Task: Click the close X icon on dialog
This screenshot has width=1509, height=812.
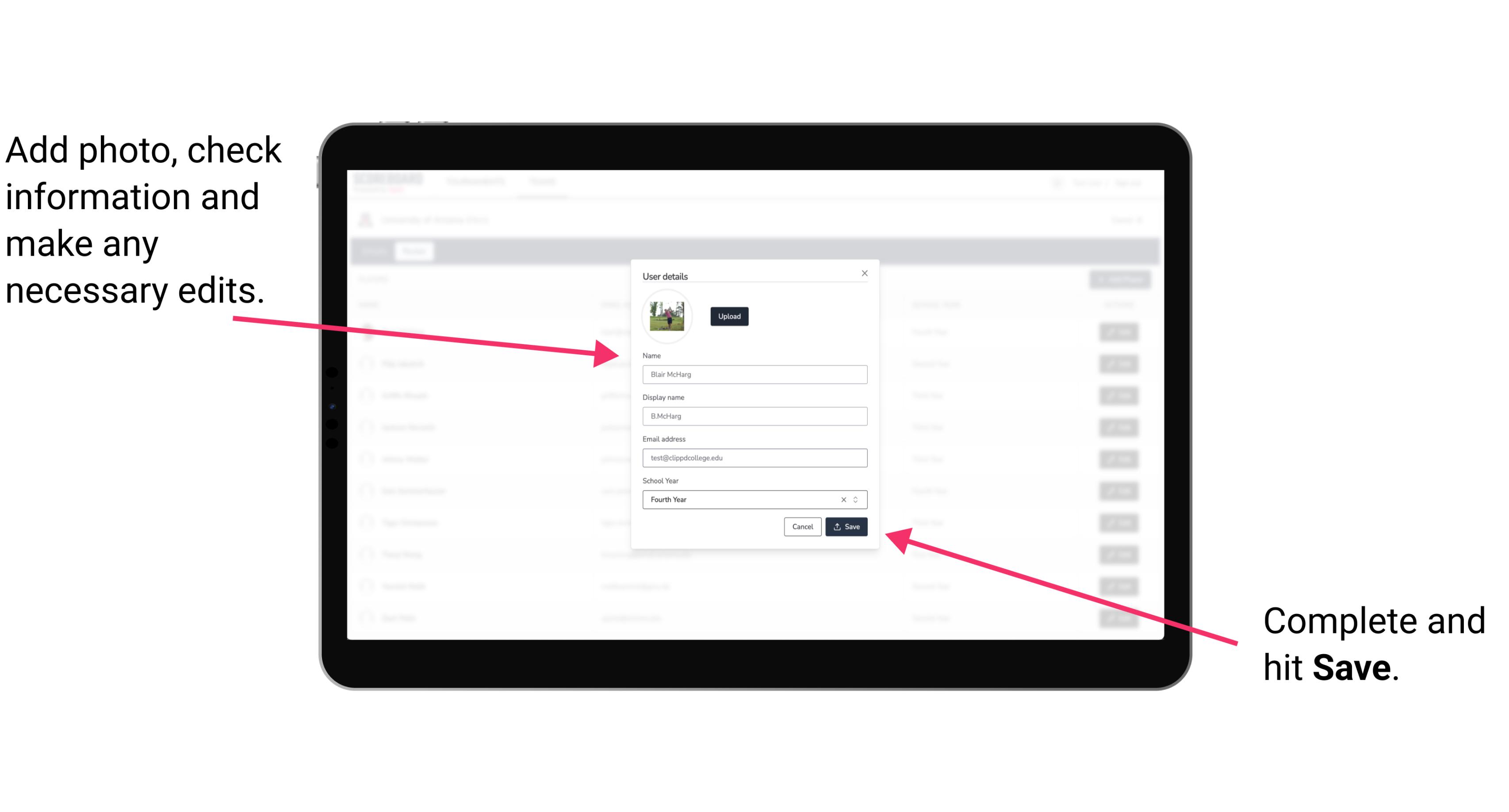Action: pyautogui.click(x=864, y=273)
